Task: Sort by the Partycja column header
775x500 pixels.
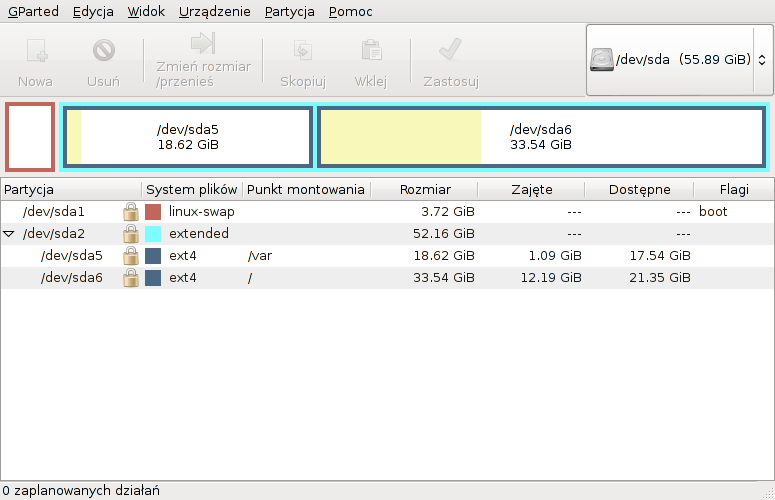Action: click(70, 189)
